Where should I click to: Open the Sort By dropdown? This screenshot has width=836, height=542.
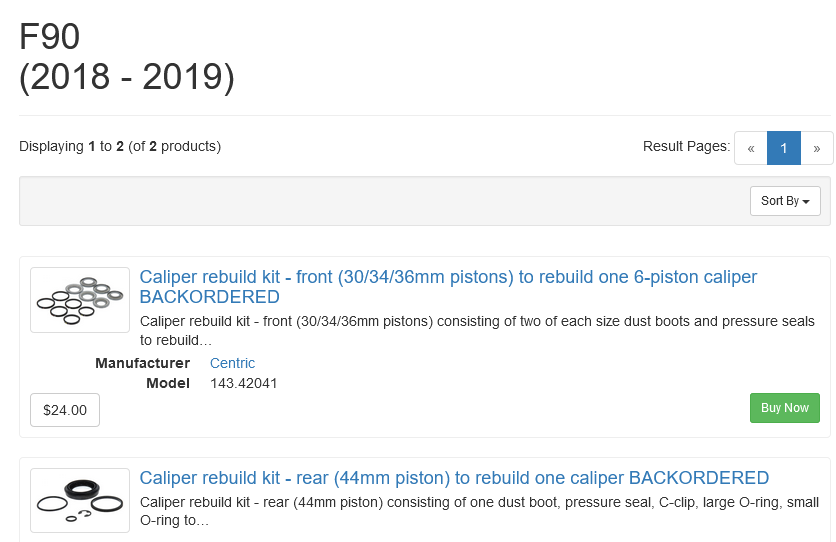point(785,201)
